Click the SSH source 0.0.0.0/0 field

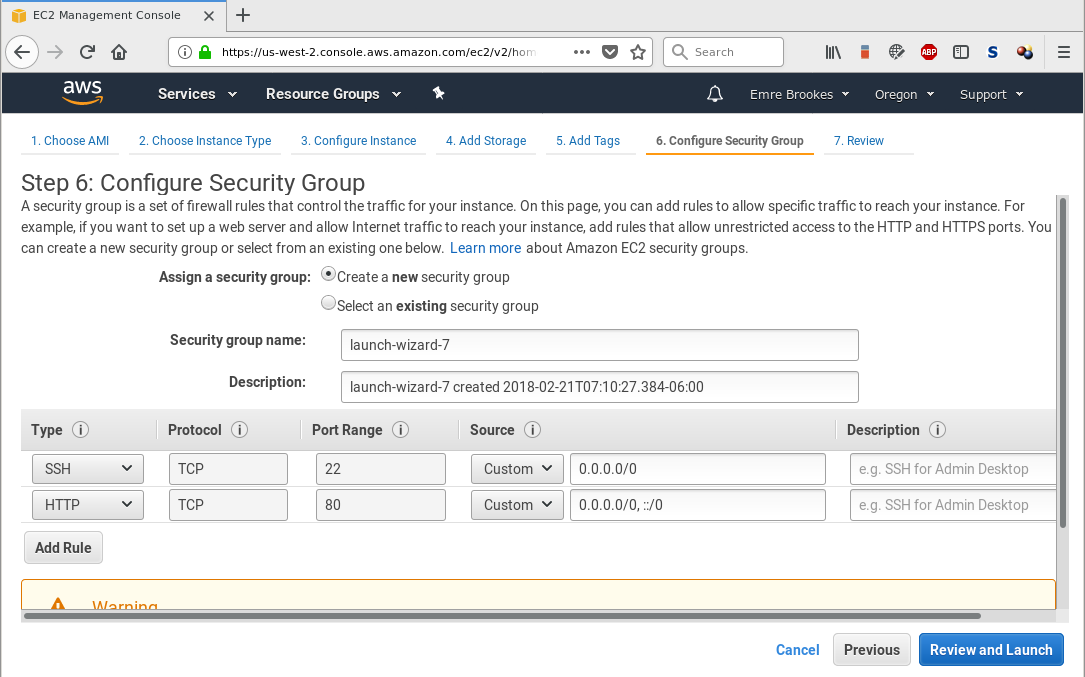click(x=698, y=469)
